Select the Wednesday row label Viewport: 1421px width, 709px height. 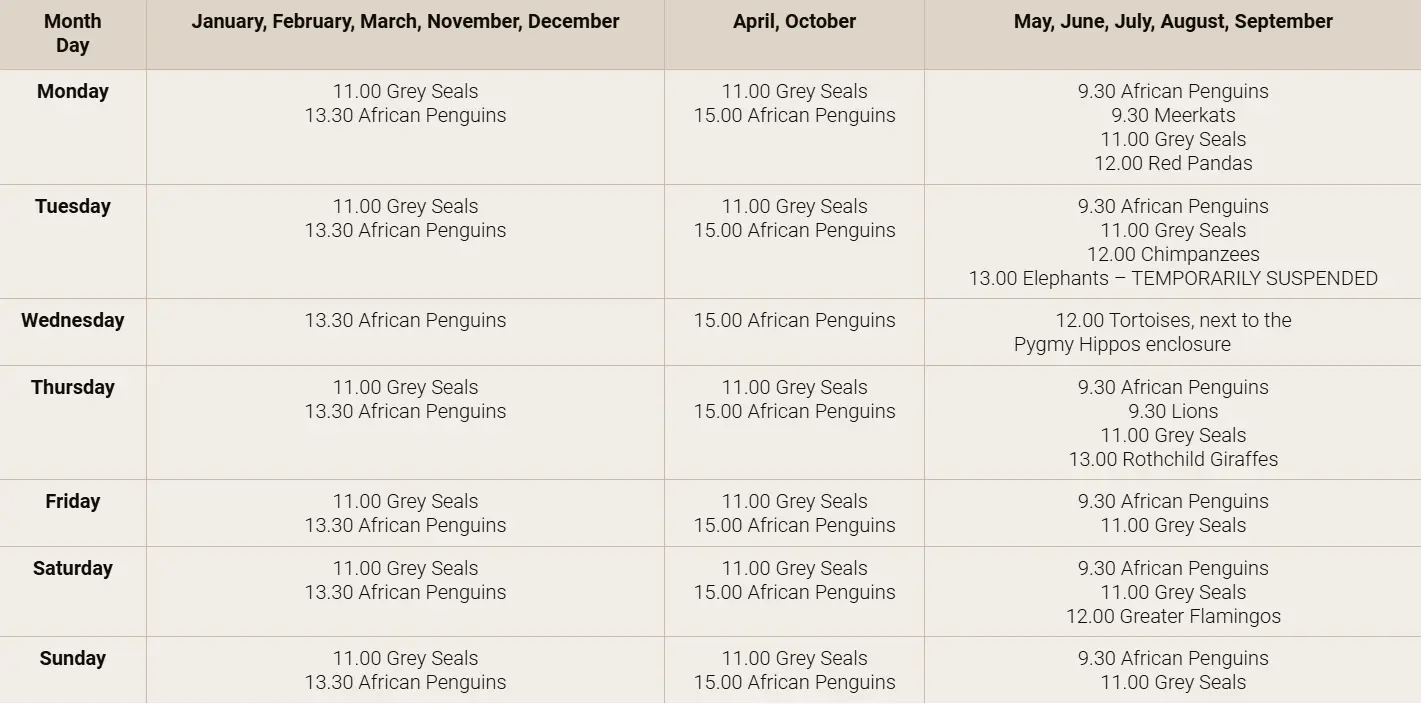click(73, 320)
